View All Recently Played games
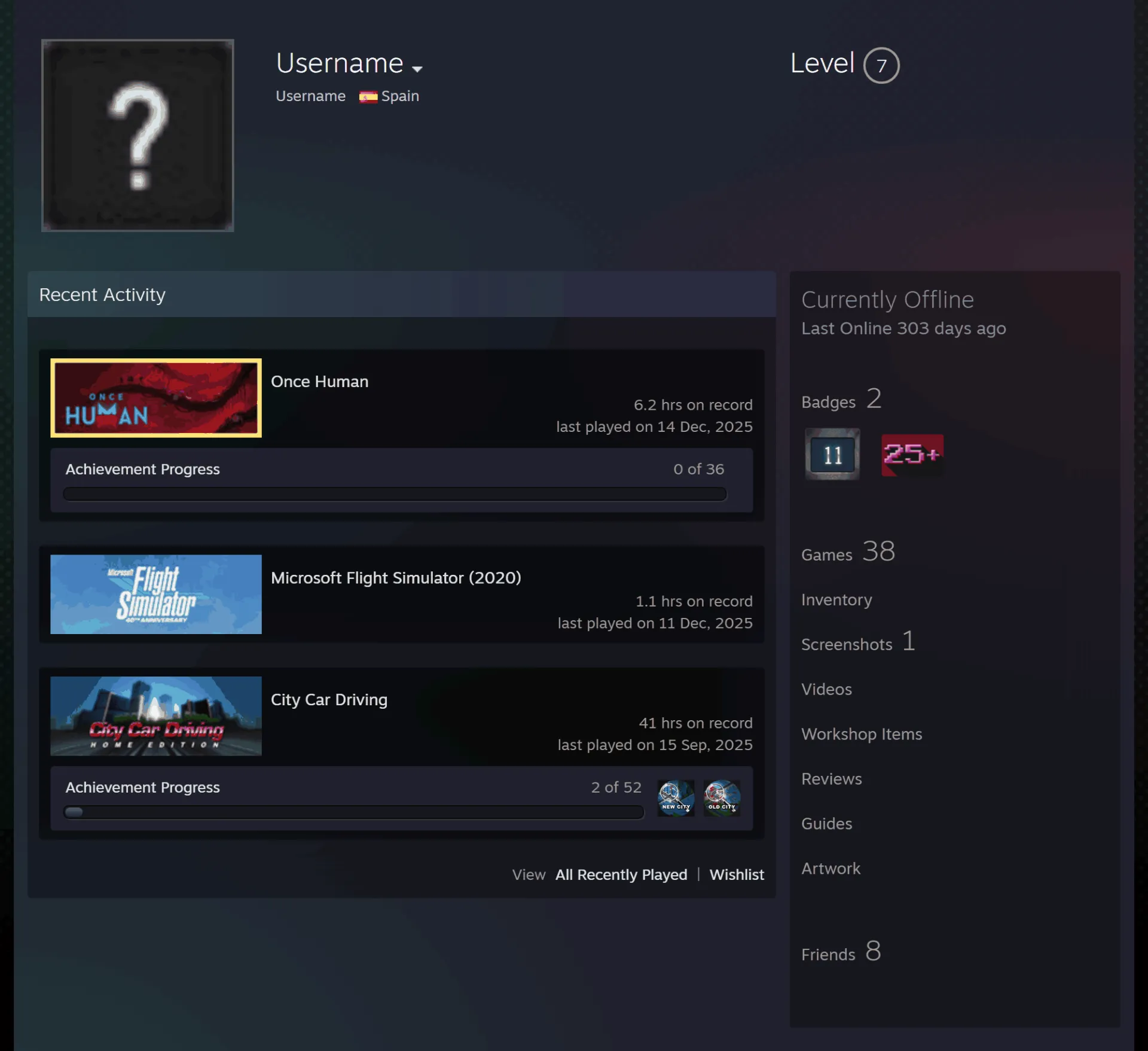 point(621,875)
